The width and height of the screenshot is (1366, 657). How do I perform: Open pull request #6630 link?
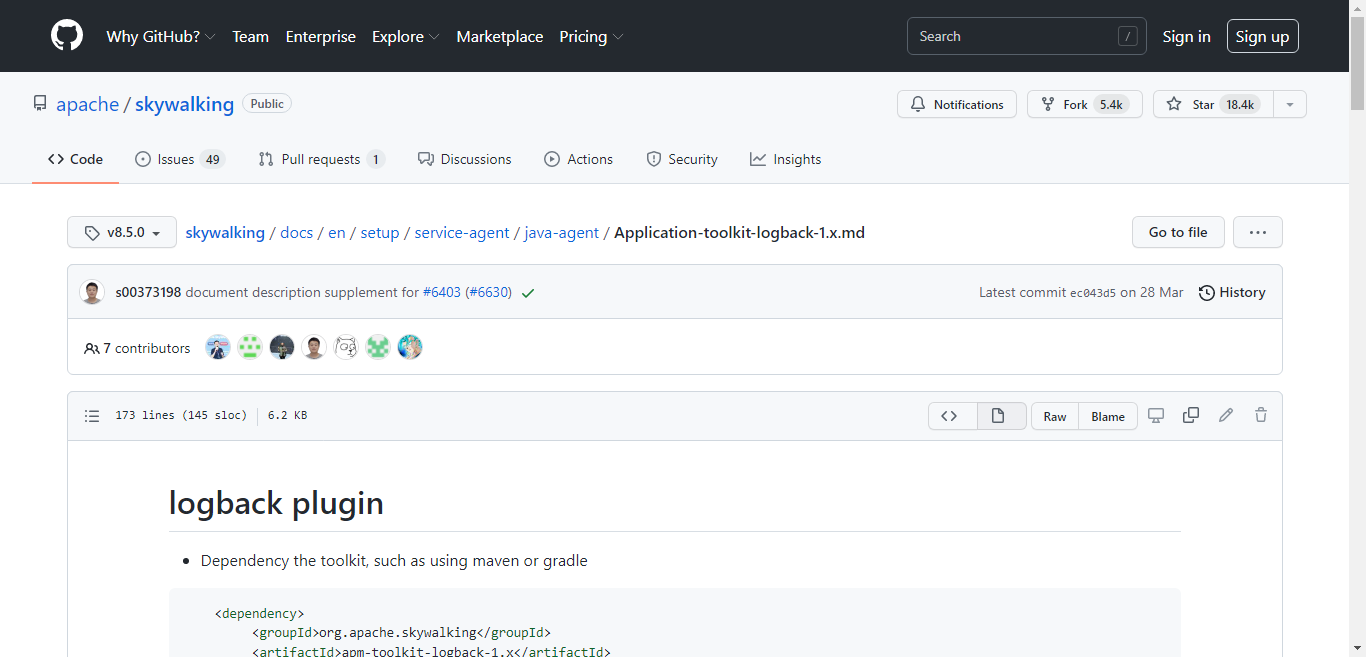point(488,292)
